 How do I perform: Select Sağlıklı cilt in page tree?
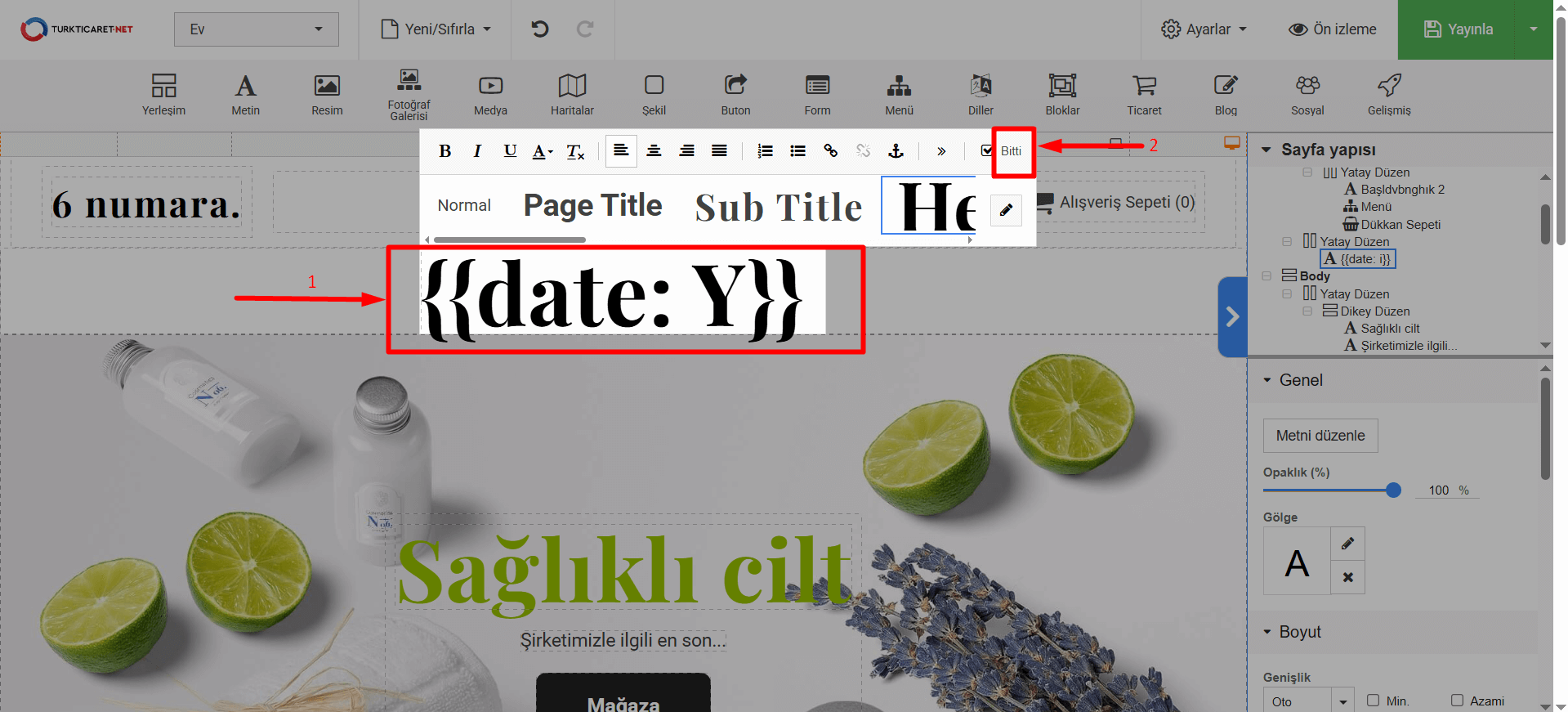tap(1382, 329)
